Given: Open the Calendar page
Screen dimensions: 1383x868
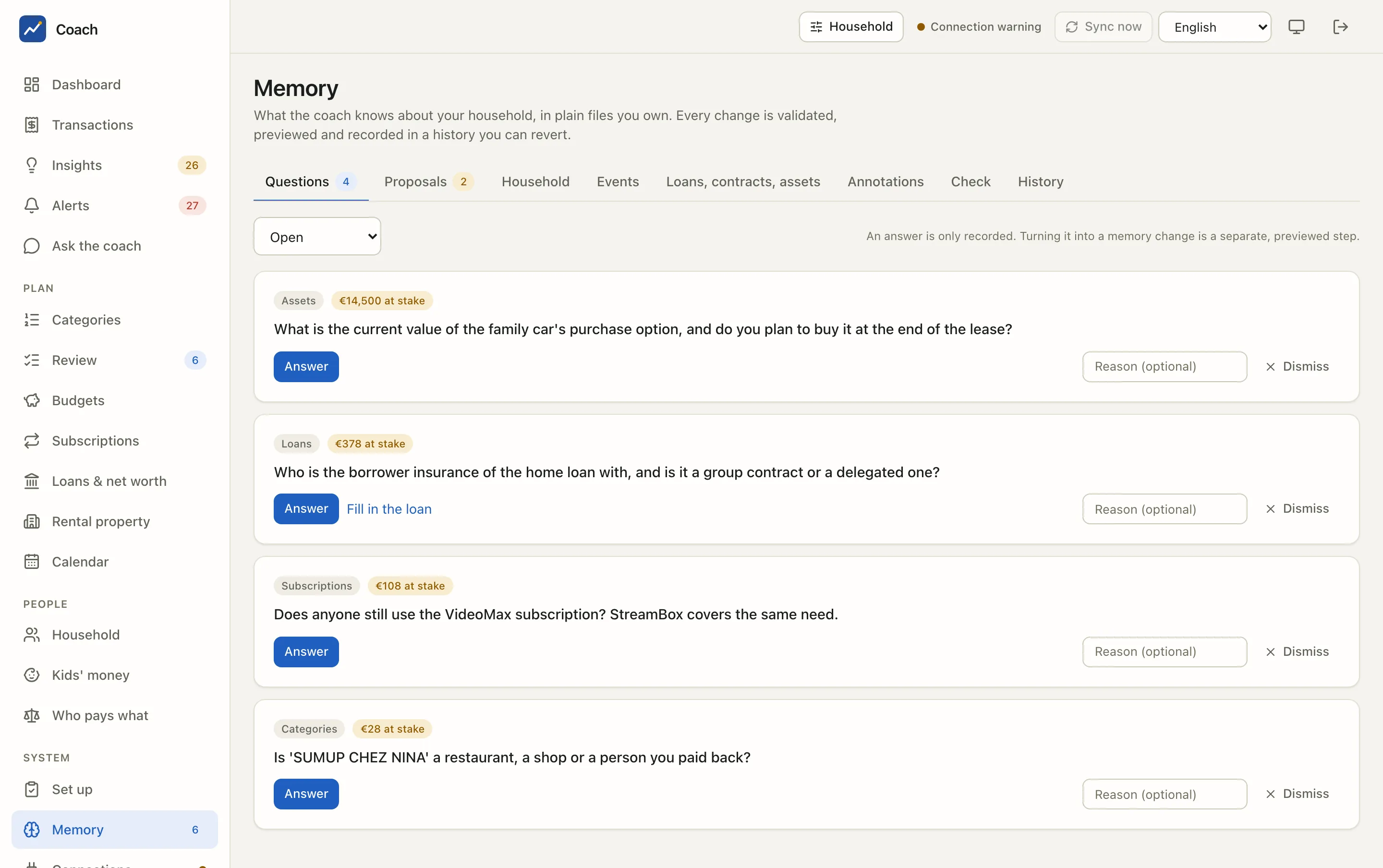Looking at the screenshot, I should point(114,561).
